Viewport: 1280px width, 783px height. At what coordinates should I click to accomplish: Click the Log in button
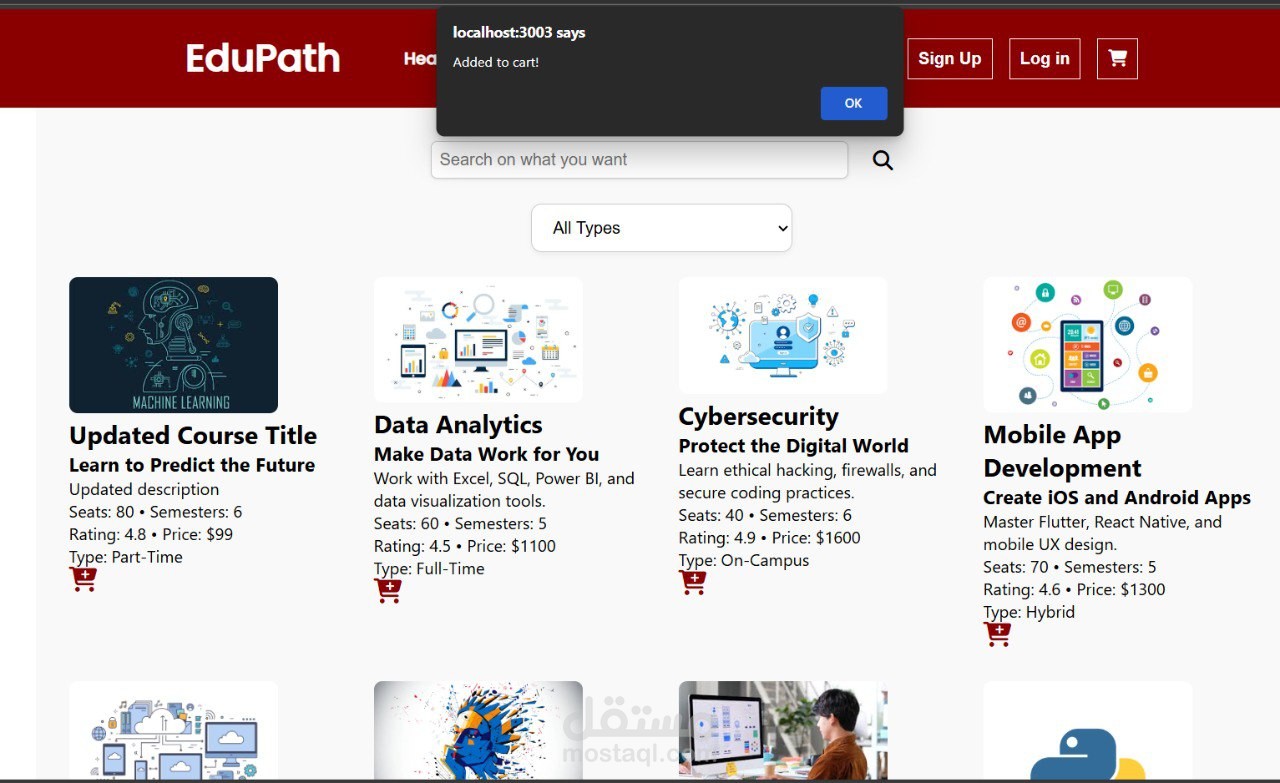click(x=1044, y=58)
